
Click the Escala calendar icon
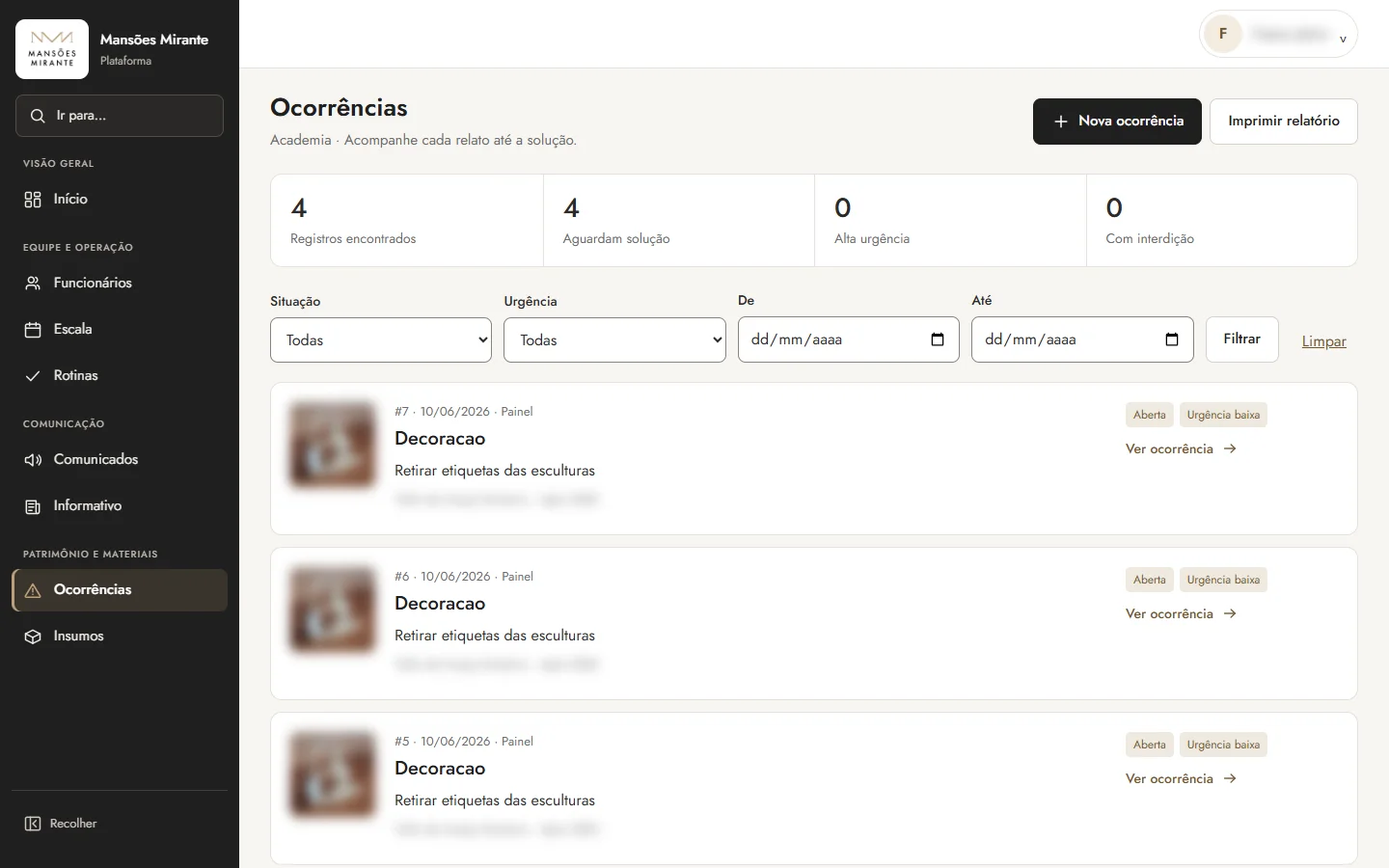[x=33, y=330]
